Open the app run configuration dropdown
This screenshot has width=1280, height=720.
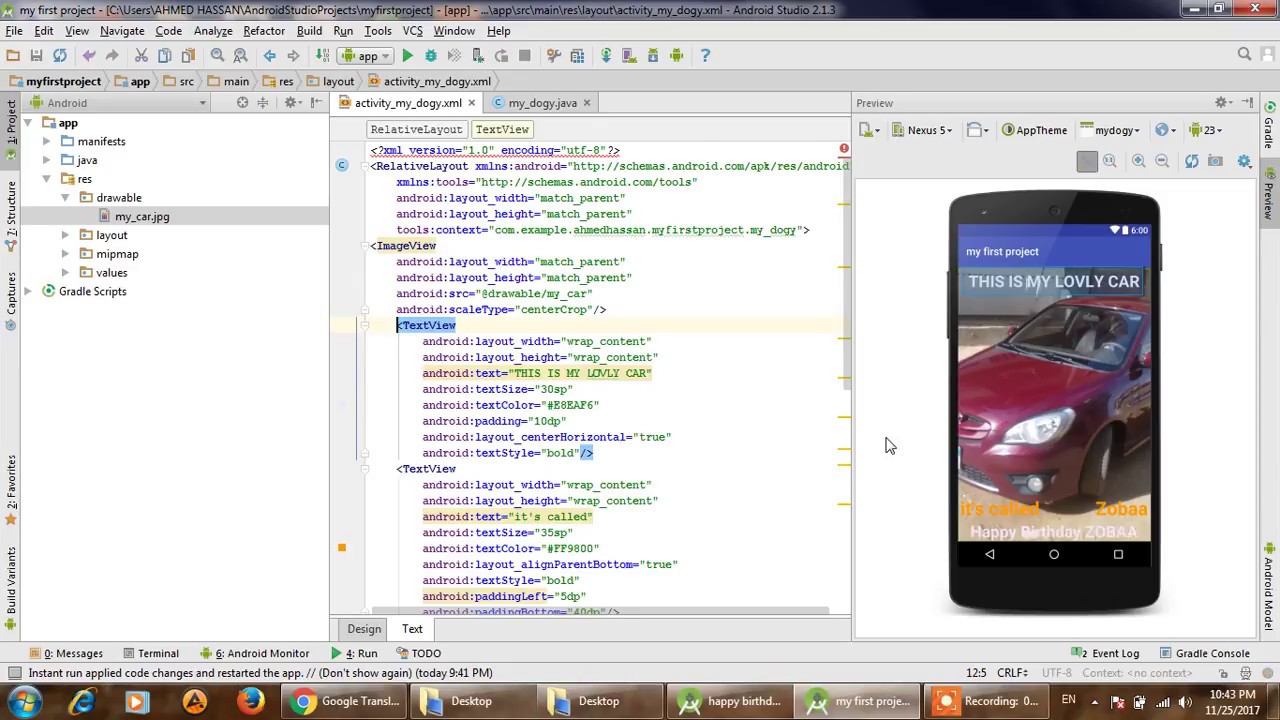367,56
